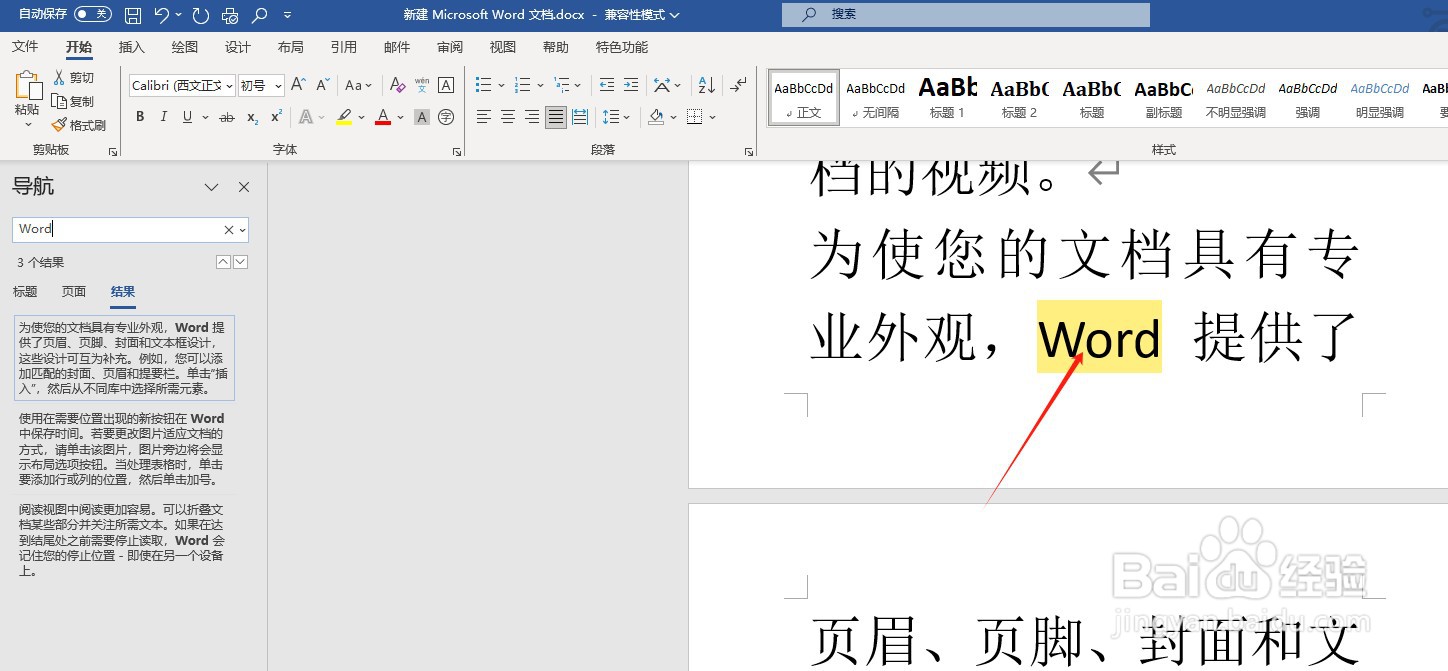Switch to the 设计 Design tab
Screen dimensions: 1448x671
(238, 47)
